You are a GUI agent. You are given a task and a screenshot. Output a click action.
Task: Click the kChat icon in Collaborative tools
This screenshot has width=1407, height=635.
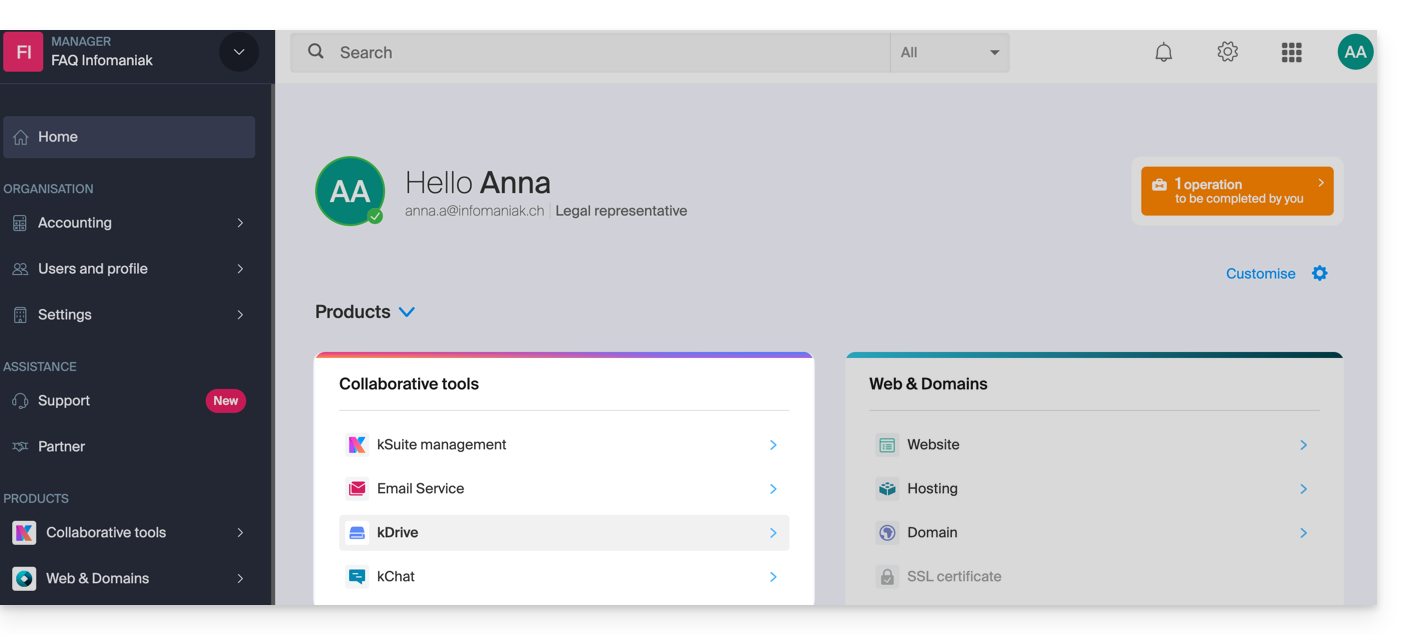click(357, 577)
